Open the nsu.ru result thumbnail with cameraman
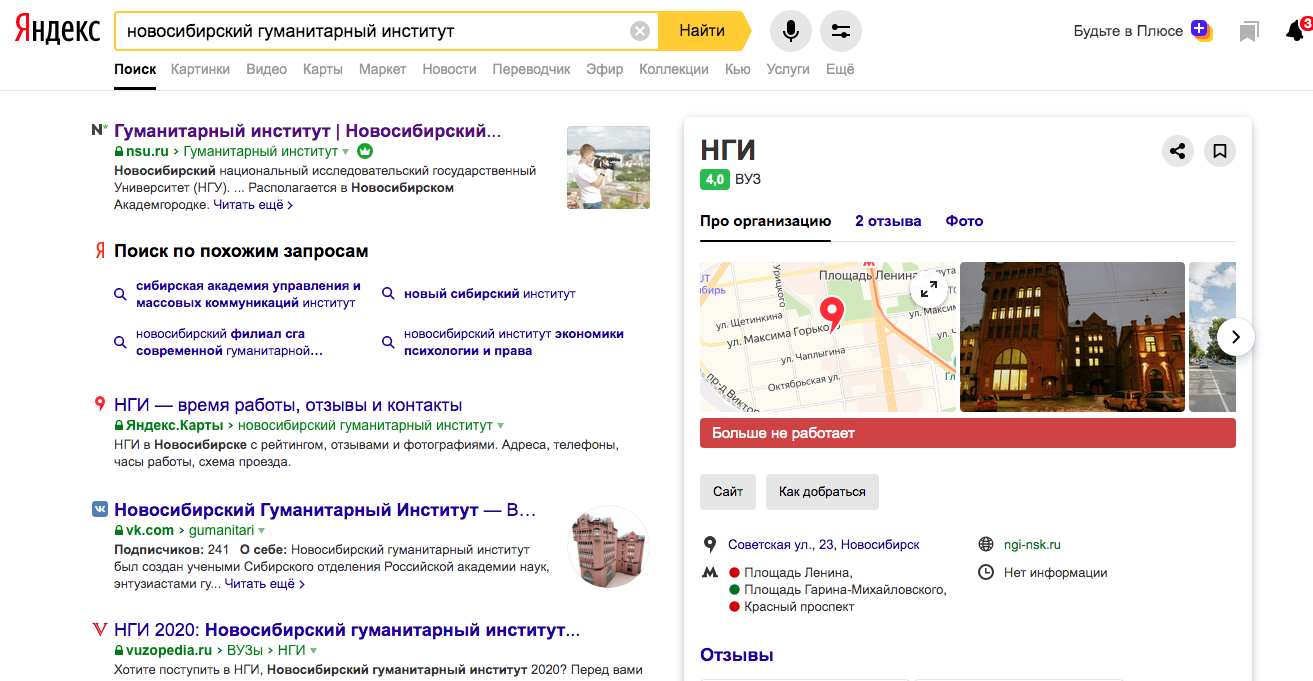Screen dimensions: 1313x681 click(608, 167)
